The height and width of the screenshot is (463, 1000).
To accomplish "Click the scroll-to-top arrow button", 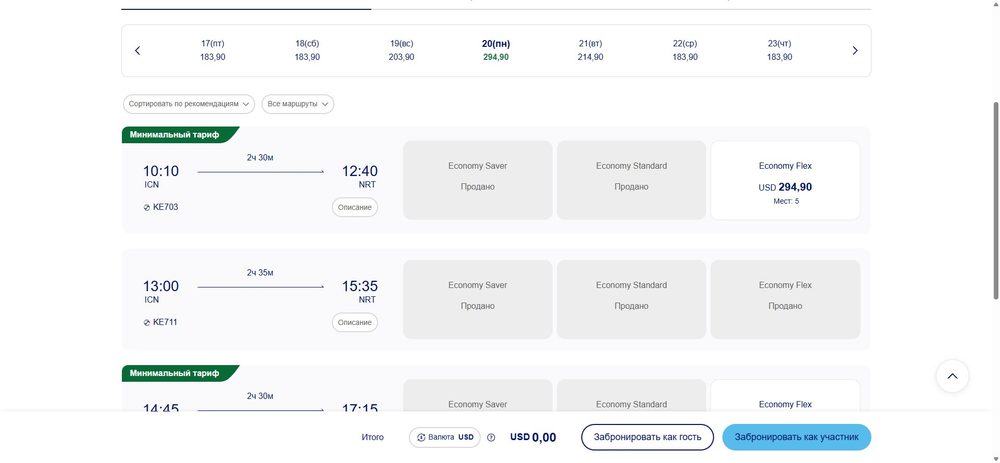I will point(952,376).
